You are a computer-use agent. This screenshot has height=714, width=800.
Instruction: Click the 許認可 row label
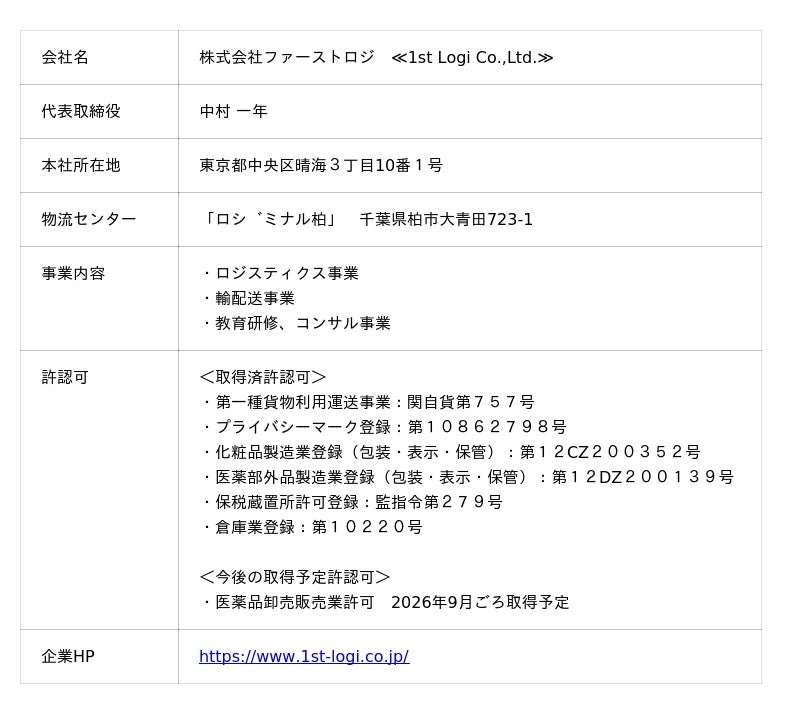pyautogui.click(x=65, y=378)
